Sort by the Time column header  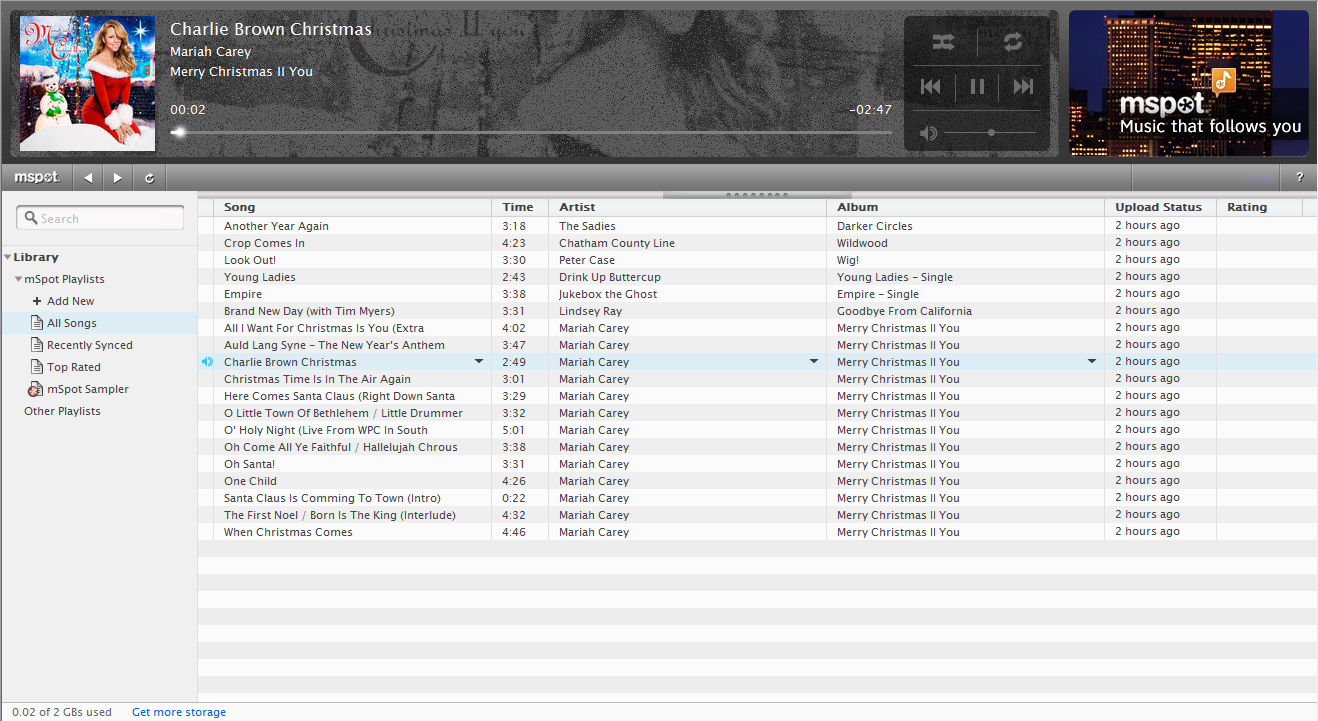520,207
